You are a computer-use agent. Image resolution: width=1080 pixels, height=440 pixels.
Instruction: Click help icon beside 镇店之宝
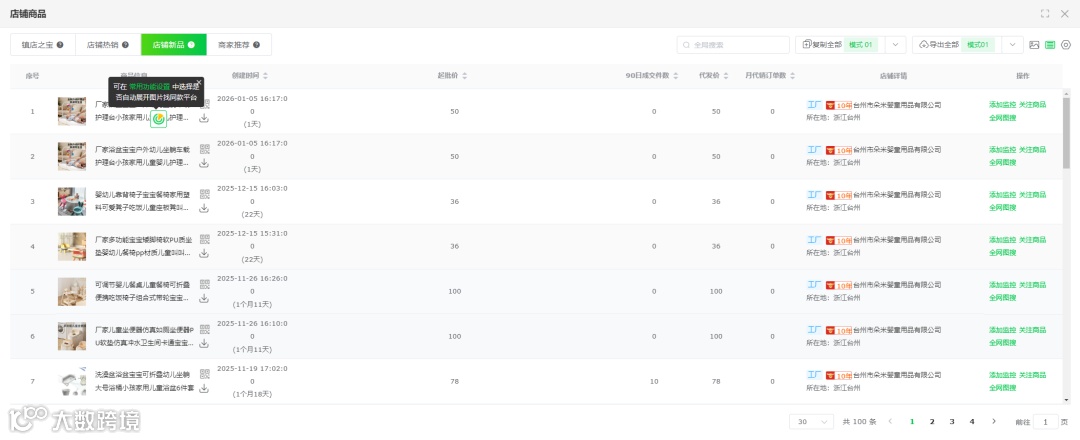[x=60, y=45]
